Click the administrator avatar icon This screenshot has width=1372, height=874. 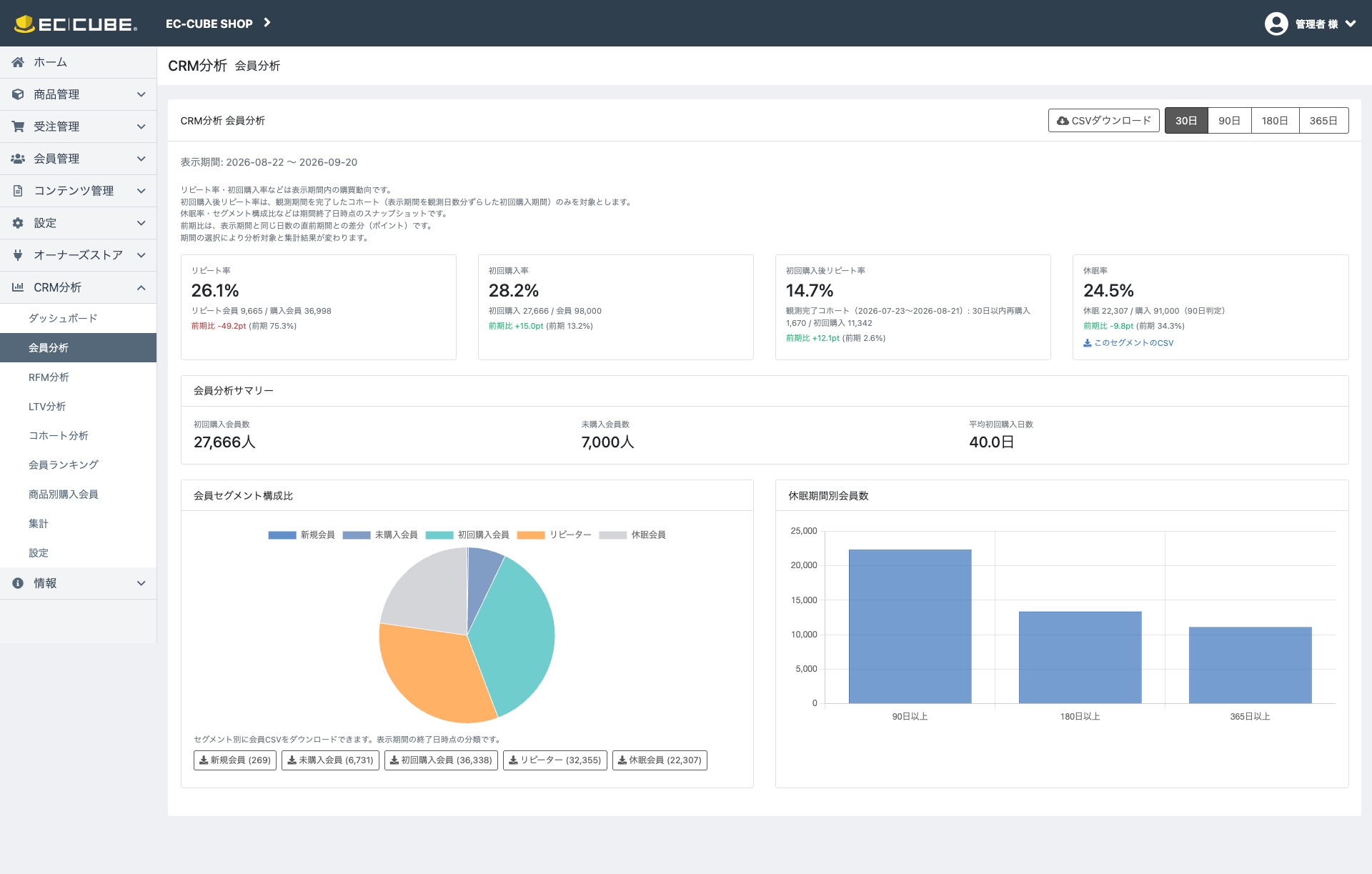click(x=1276, y=24)
